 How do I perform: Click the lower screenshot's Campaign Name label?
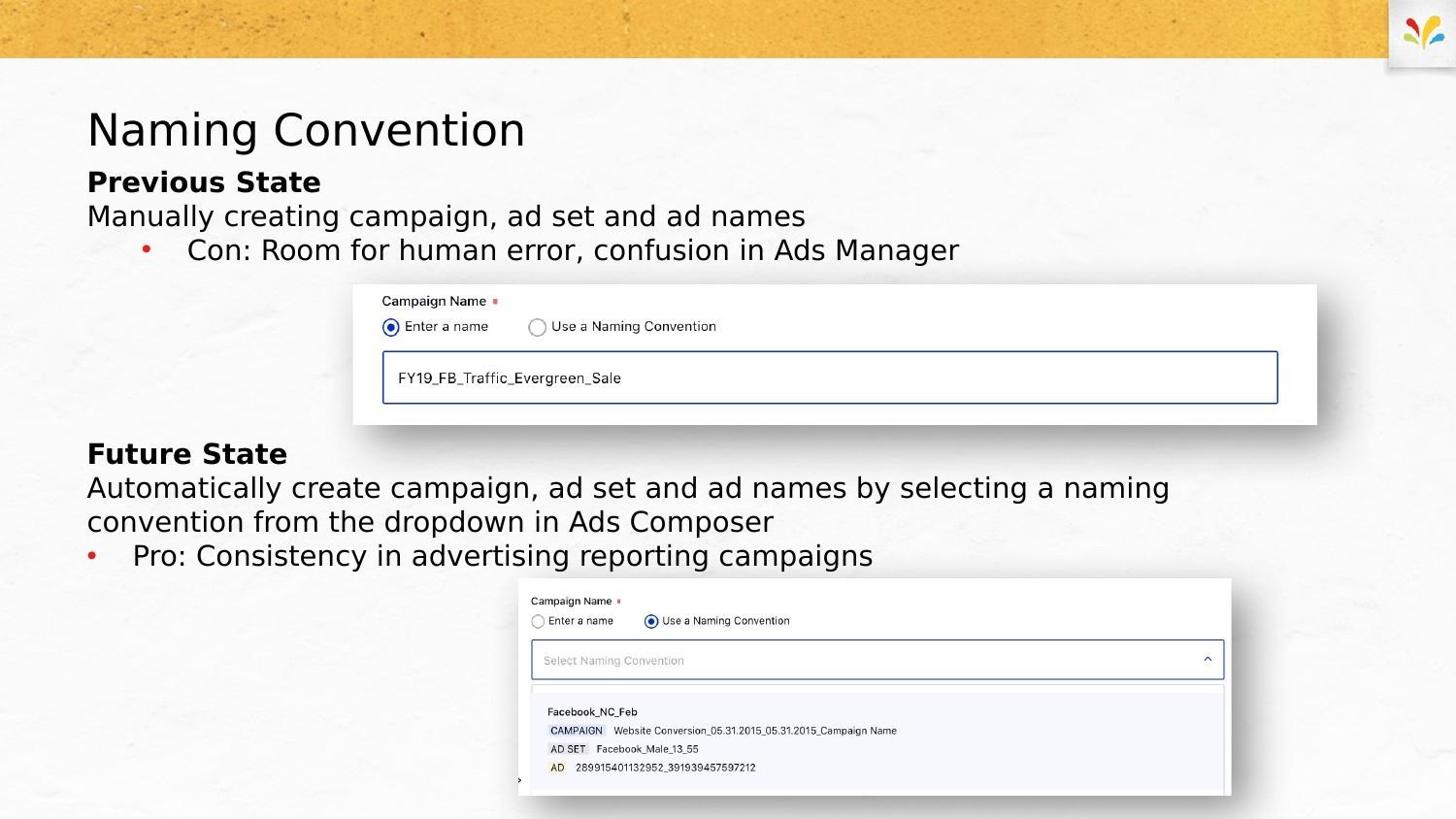click(571, 602)
